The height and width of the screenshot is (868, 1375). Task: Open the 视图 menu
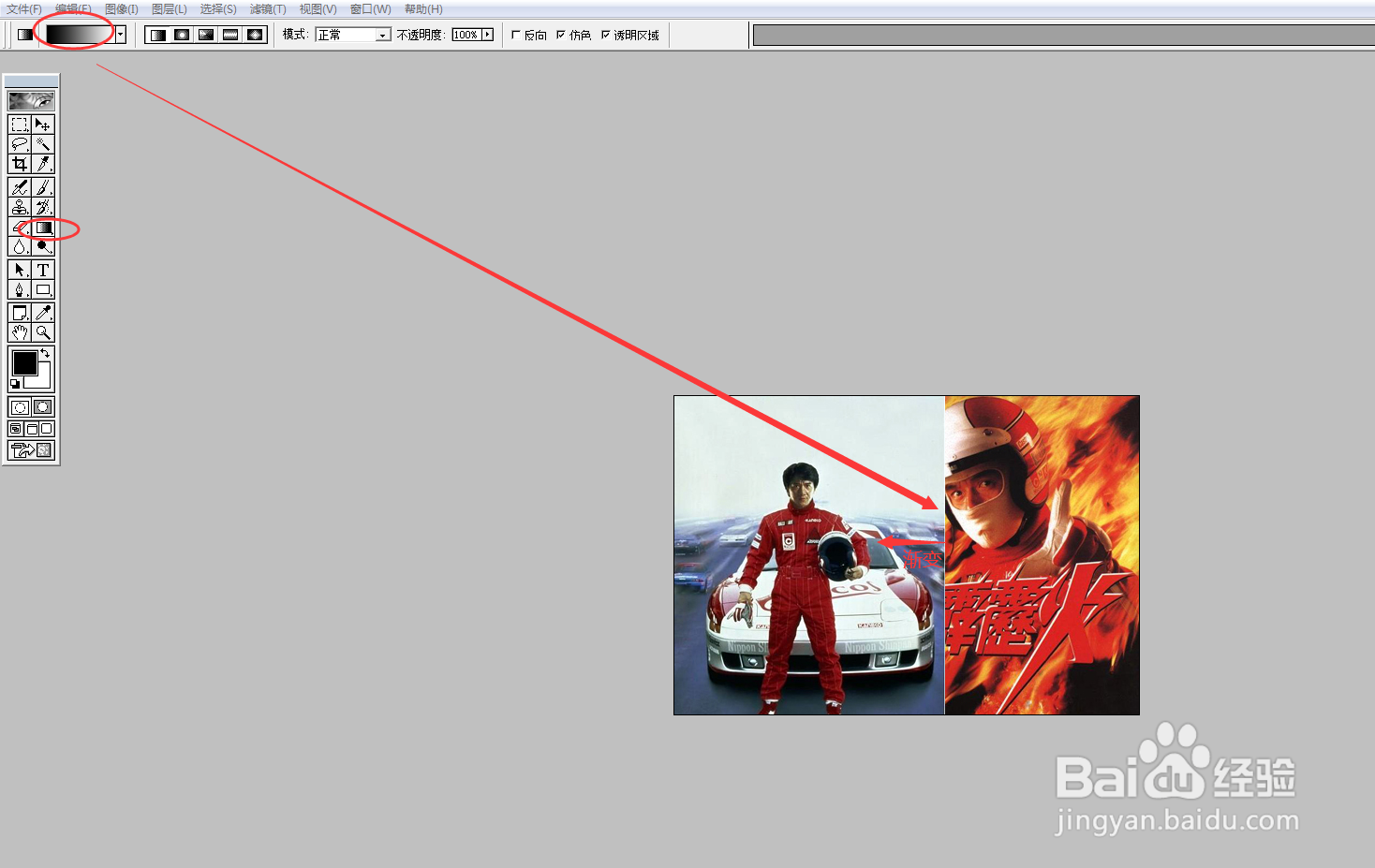tap(318, 9)
